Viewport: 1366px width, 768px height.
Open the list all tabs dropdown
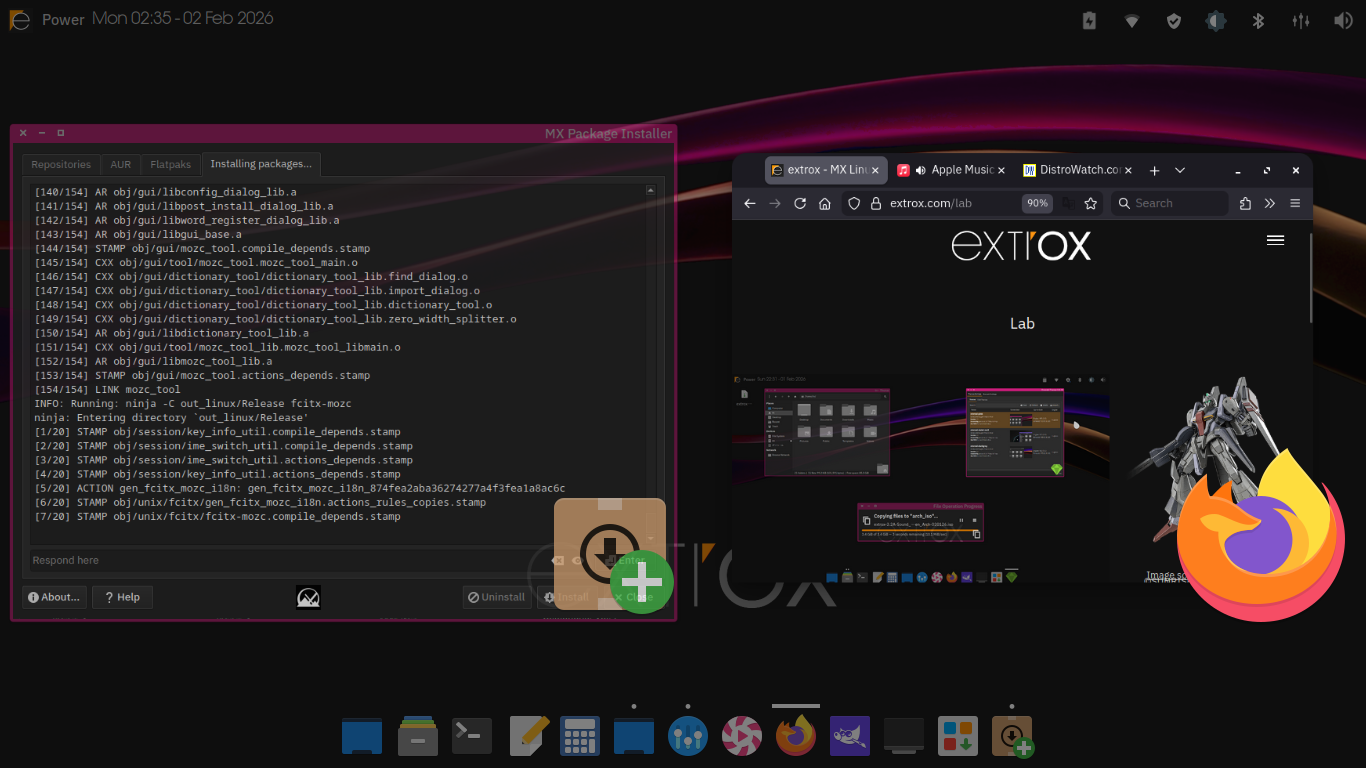coord(1180,170)
